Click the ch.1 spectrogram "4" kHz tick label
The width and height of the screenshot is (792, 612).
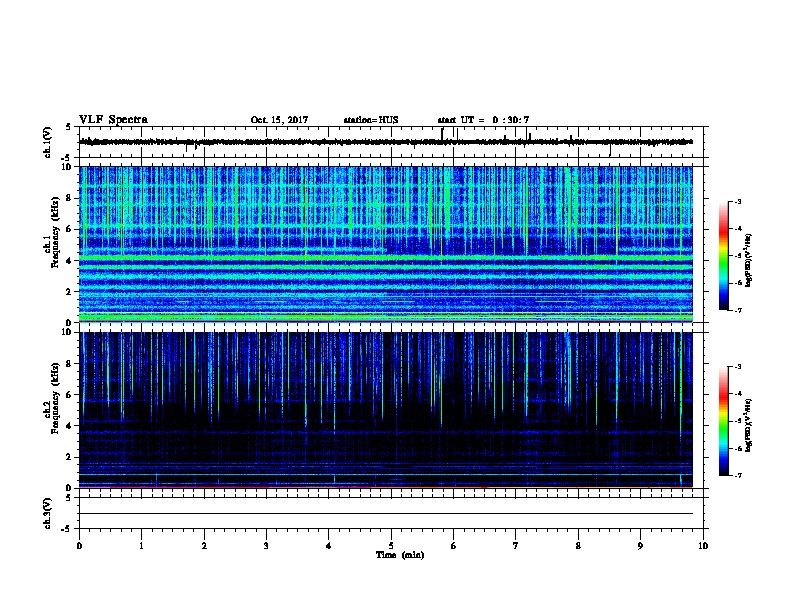click(69, 261)
